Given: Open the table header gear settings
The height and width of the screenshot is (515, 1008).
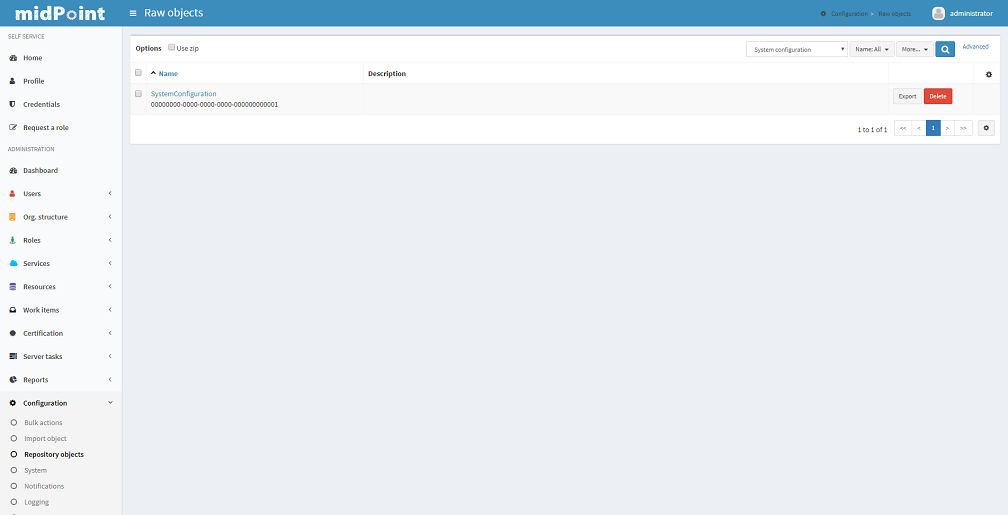Looking at the screenshot, I should click(989, 74).
